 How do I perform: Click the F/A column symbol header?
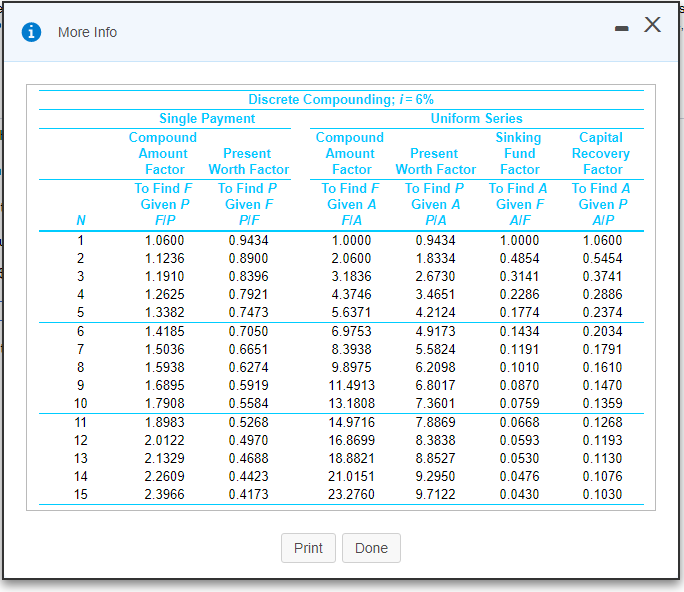352,220
